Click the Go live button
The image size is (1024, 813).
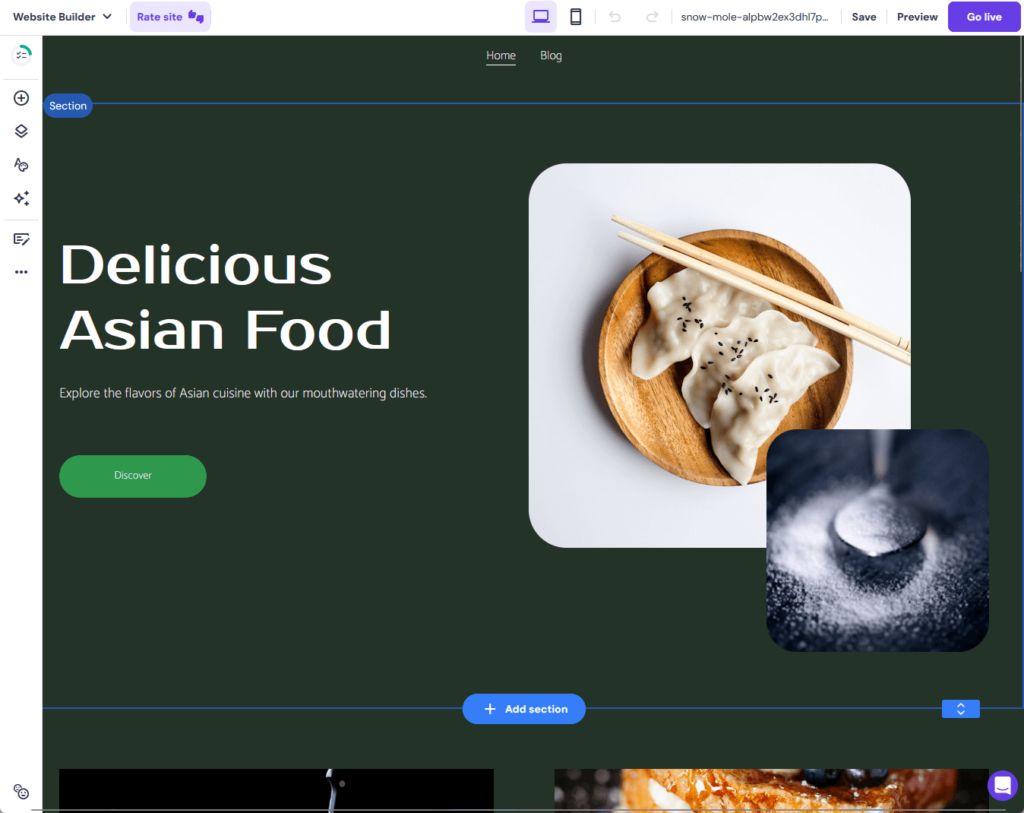click(x=984, y=17)
